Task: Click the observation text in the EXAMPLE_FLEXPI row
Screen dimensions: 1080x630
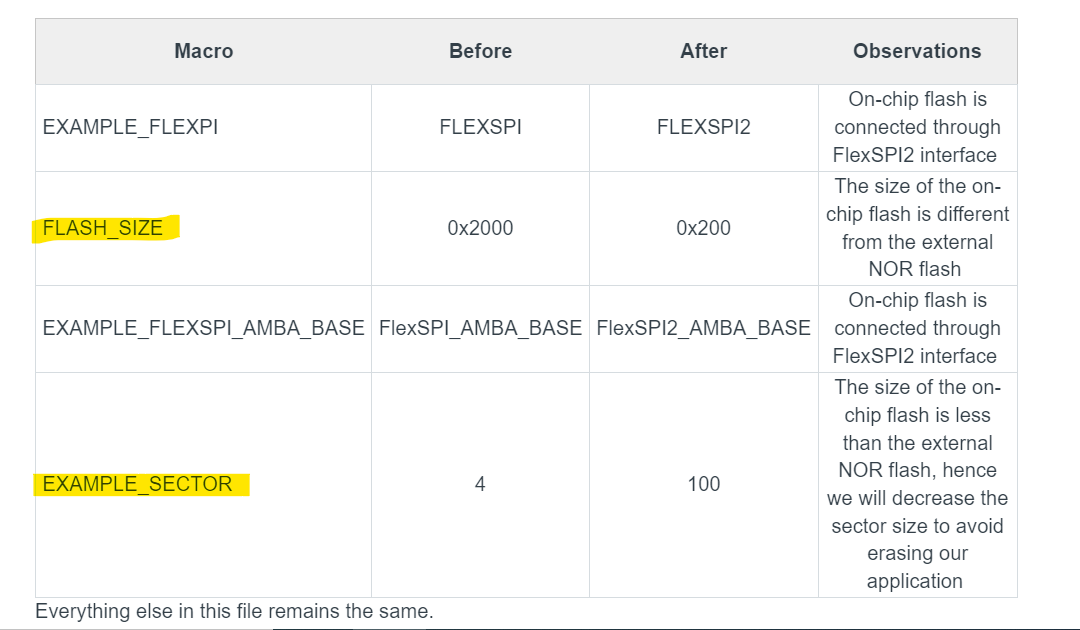Action: pyautogui.click(x=917, y=128)
